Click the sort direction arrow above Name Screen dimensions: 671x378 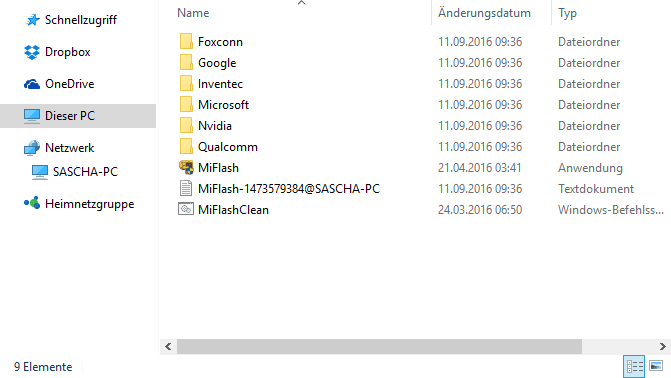pyautogui.click(x=301, y=3)
